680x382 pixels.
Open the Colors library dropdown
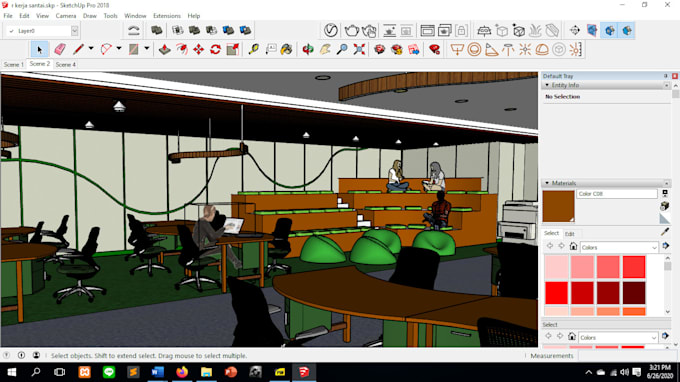pyautogui.click(x=619, y=247)
